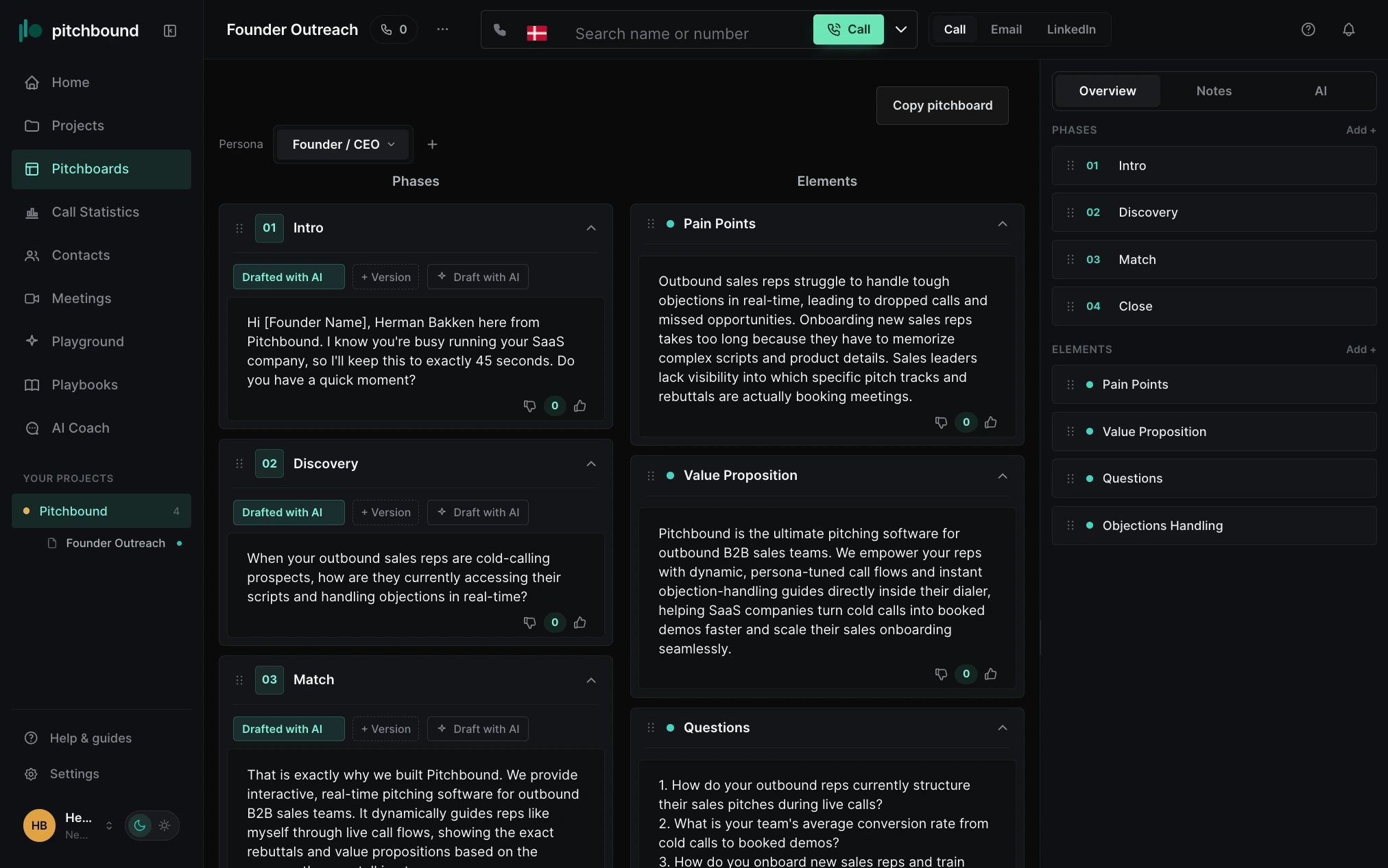Select the Call outreach mode
The image size is (1388, 868).
click(x=955, y=29)
